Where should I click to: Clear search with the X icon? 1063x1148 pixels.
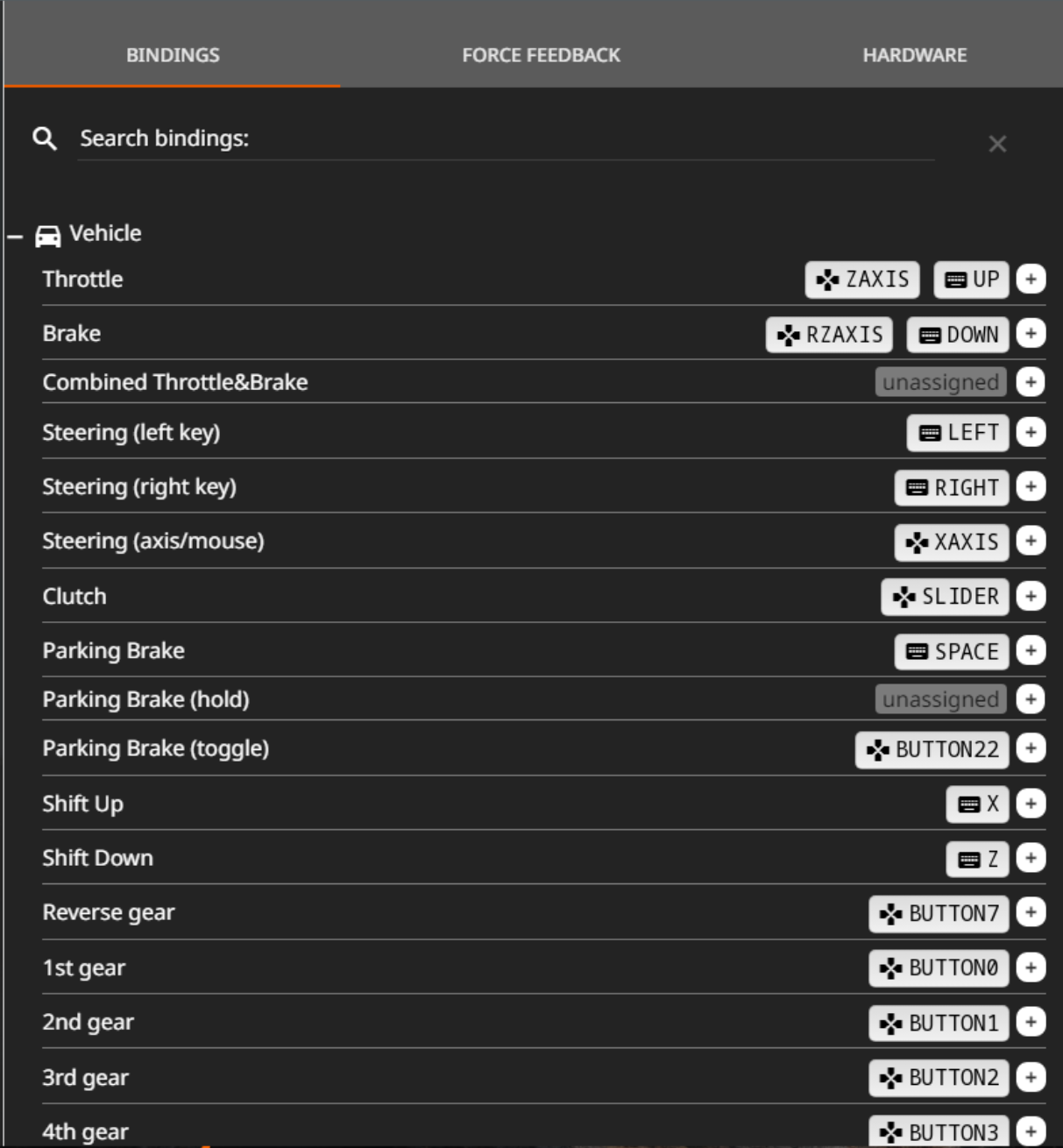997,144
